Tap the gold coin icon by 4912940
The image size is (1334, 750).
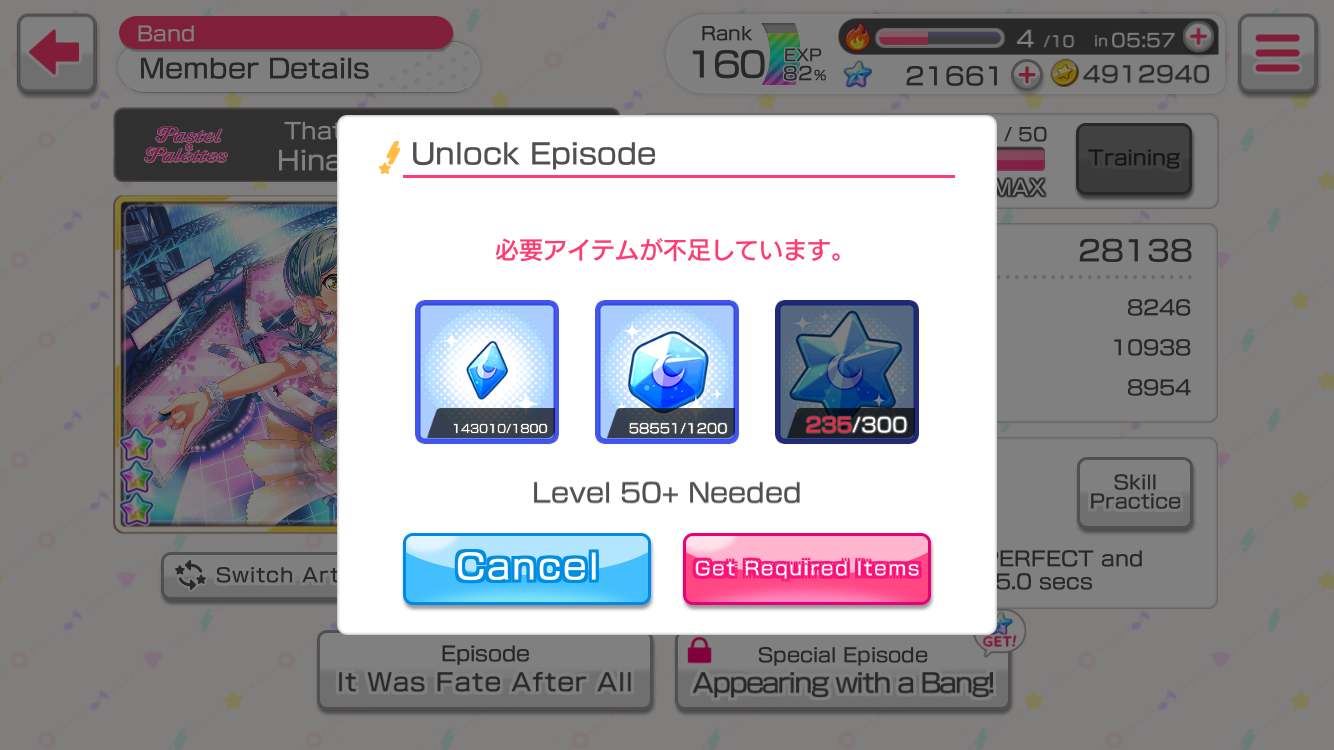pyautogui.click(x=1064, y=74)
